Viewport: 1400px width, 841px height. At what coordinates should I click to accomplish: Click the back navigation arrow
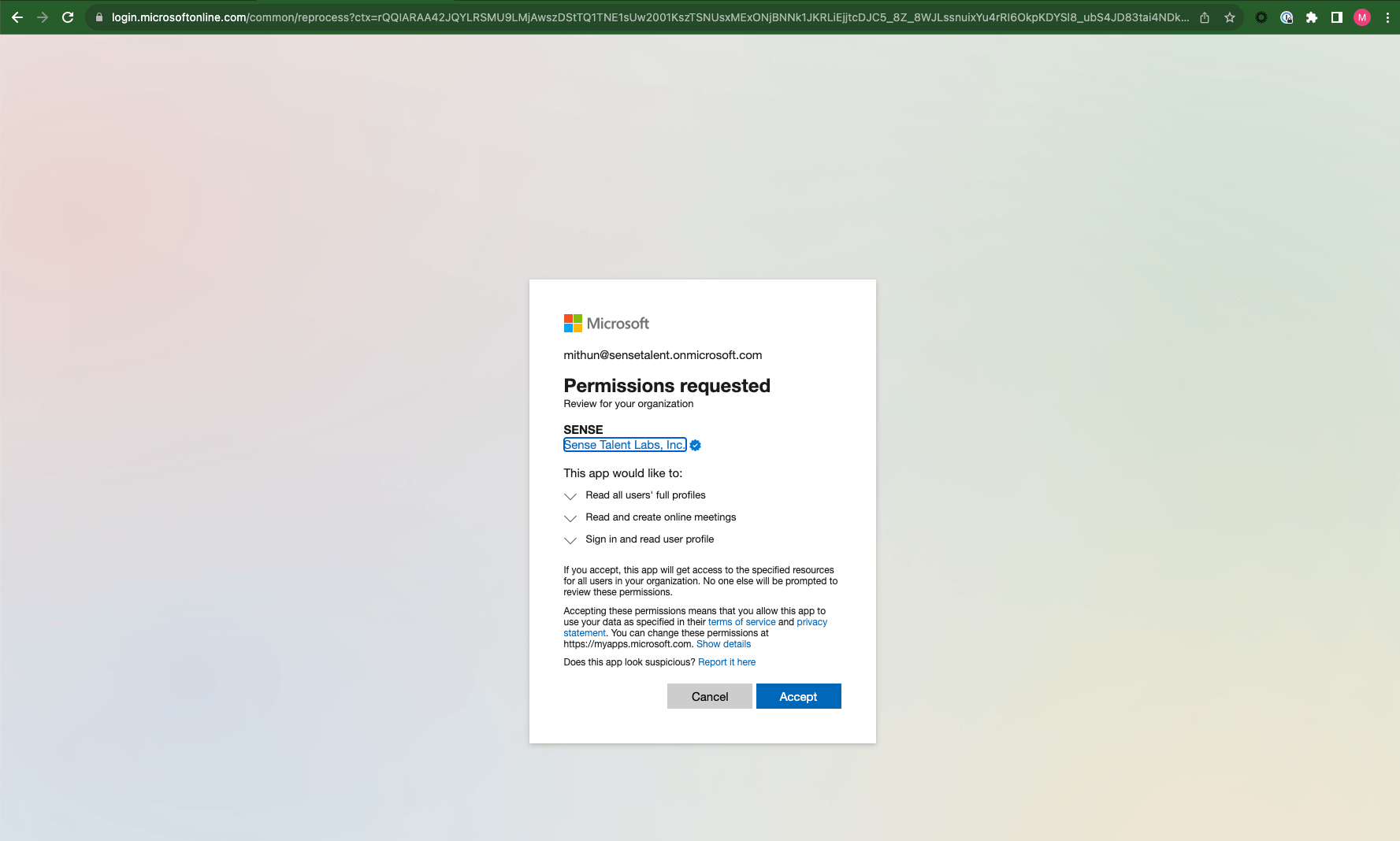(16, 17)
